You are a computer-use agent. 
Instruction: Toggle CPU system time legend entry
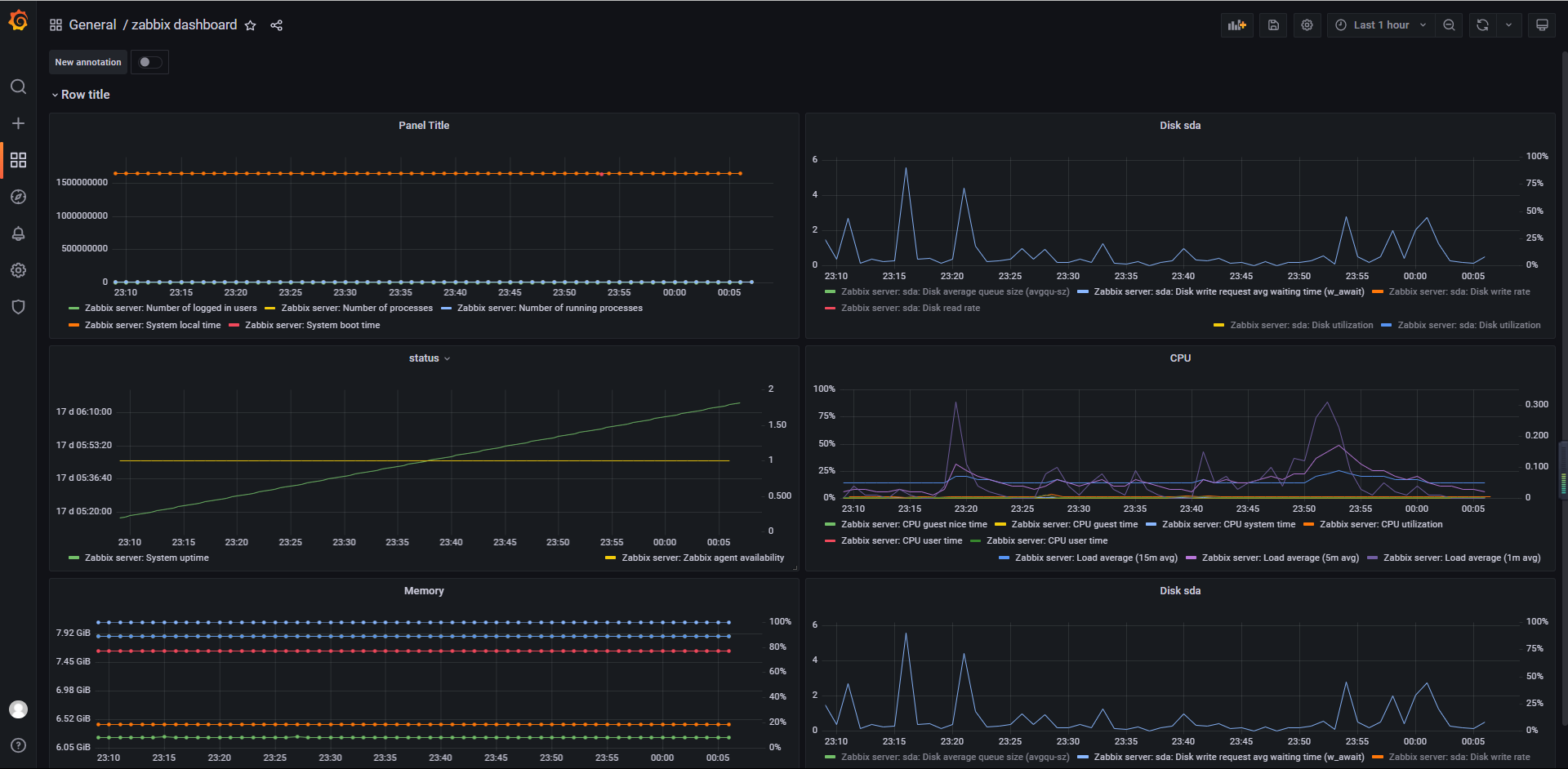point(1228,525)
